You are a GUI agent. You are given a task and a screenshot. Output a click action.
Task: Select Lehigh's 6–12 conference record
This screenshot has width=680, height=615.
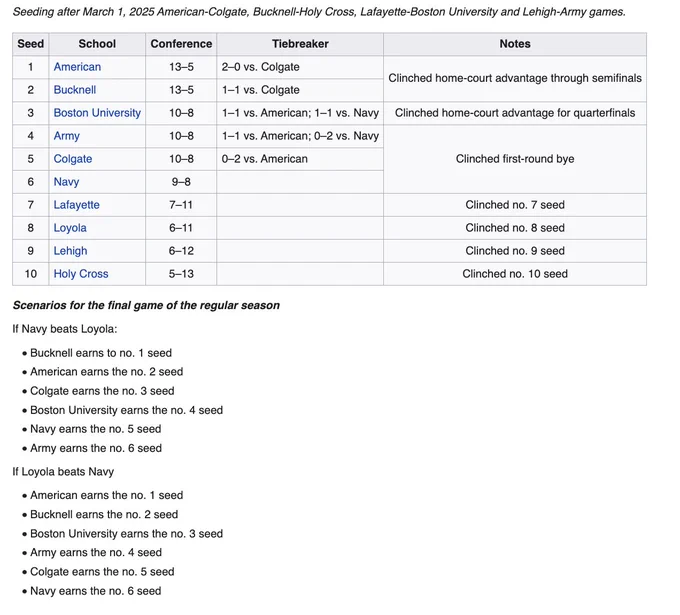[x=181, y=251]
